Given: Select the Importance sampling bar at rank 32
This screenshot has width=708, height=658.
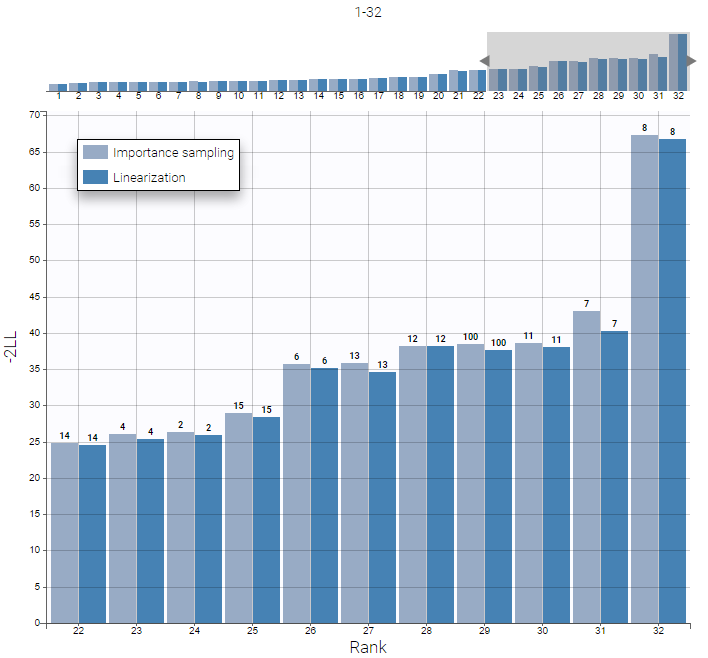Looking at the screenshot, I should (645, 380).
